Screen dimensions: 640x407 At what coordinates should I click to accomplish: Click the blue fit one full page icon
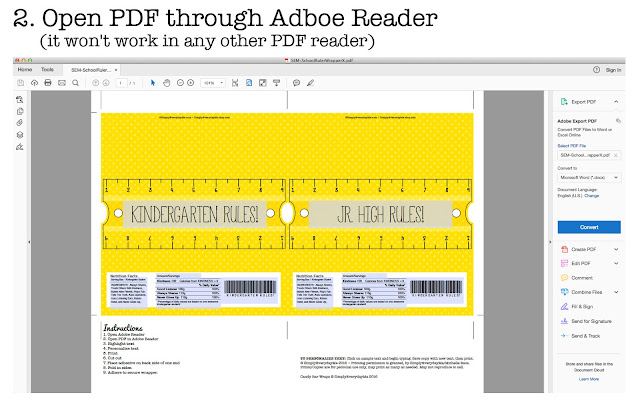[x=249, y=83]
